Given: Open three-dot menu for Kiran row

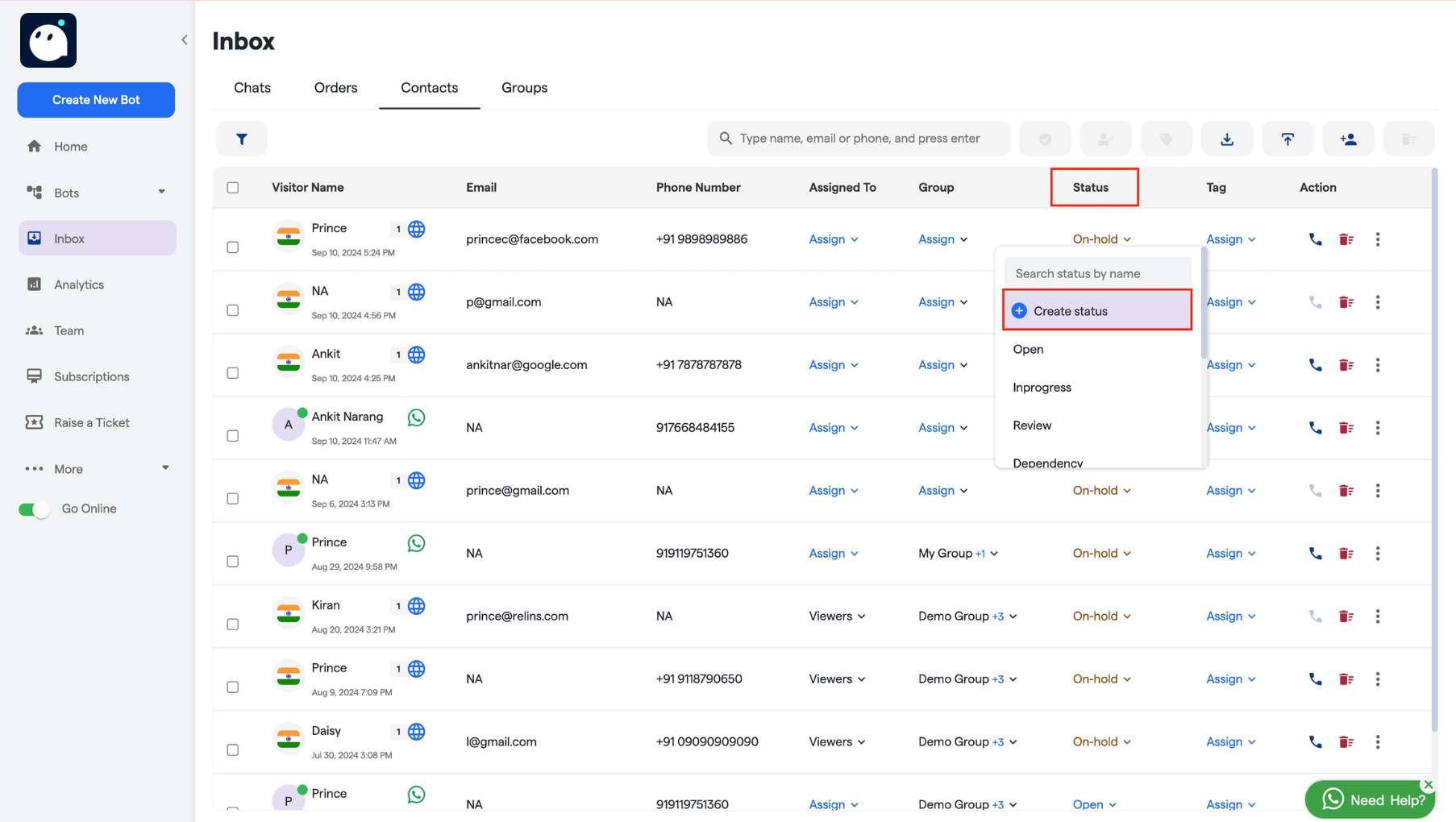Looking at the screenshot, I should (x=1378, y=616).
